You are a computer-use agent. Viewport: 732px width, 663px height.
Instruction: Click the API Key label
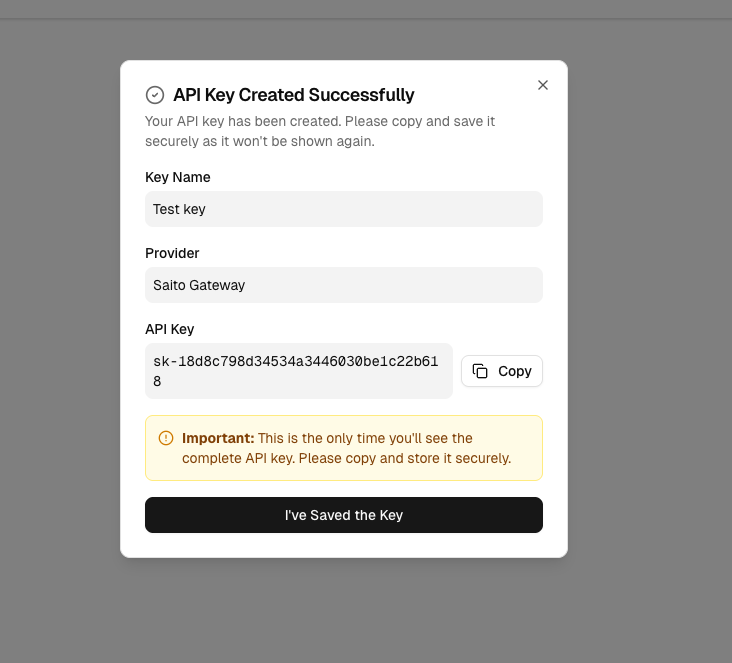pyautogui.click(x=170, y=329)
